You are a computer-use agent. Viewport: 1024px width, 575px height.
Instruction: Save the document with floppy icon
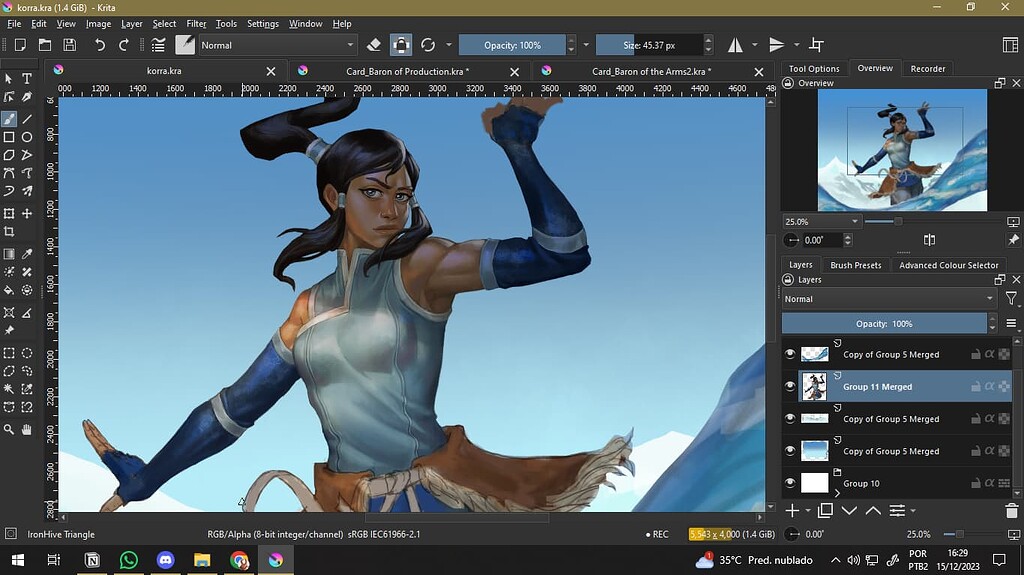point(69,45)
